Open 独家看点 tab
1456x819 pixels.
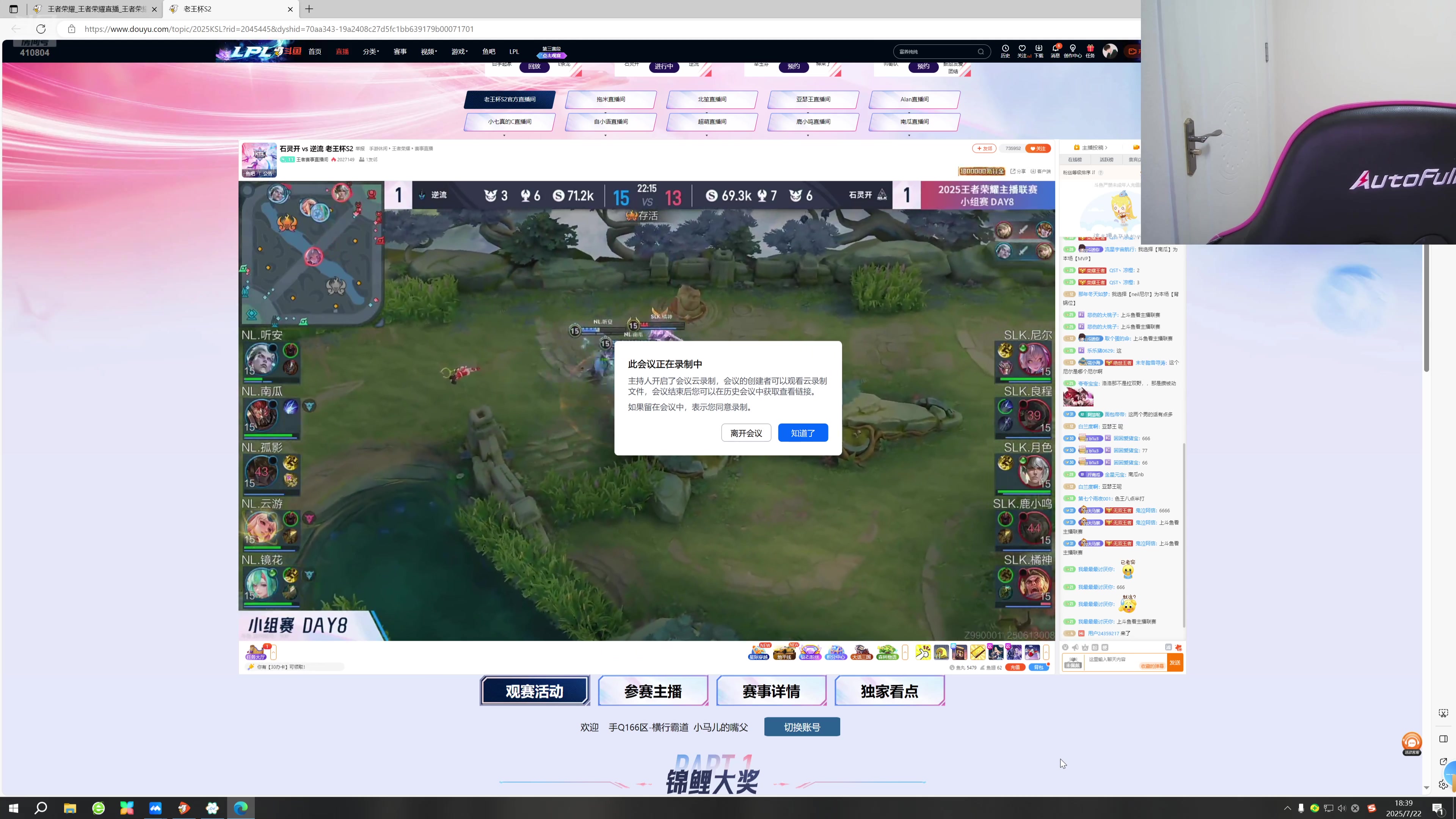click(x=890, y=691)
